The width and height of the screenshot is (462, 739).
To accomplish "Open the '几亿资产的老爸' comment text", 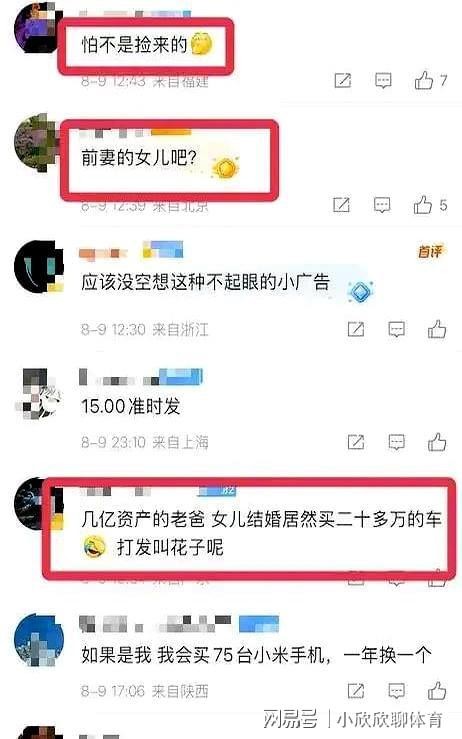I will pos(261,533).
